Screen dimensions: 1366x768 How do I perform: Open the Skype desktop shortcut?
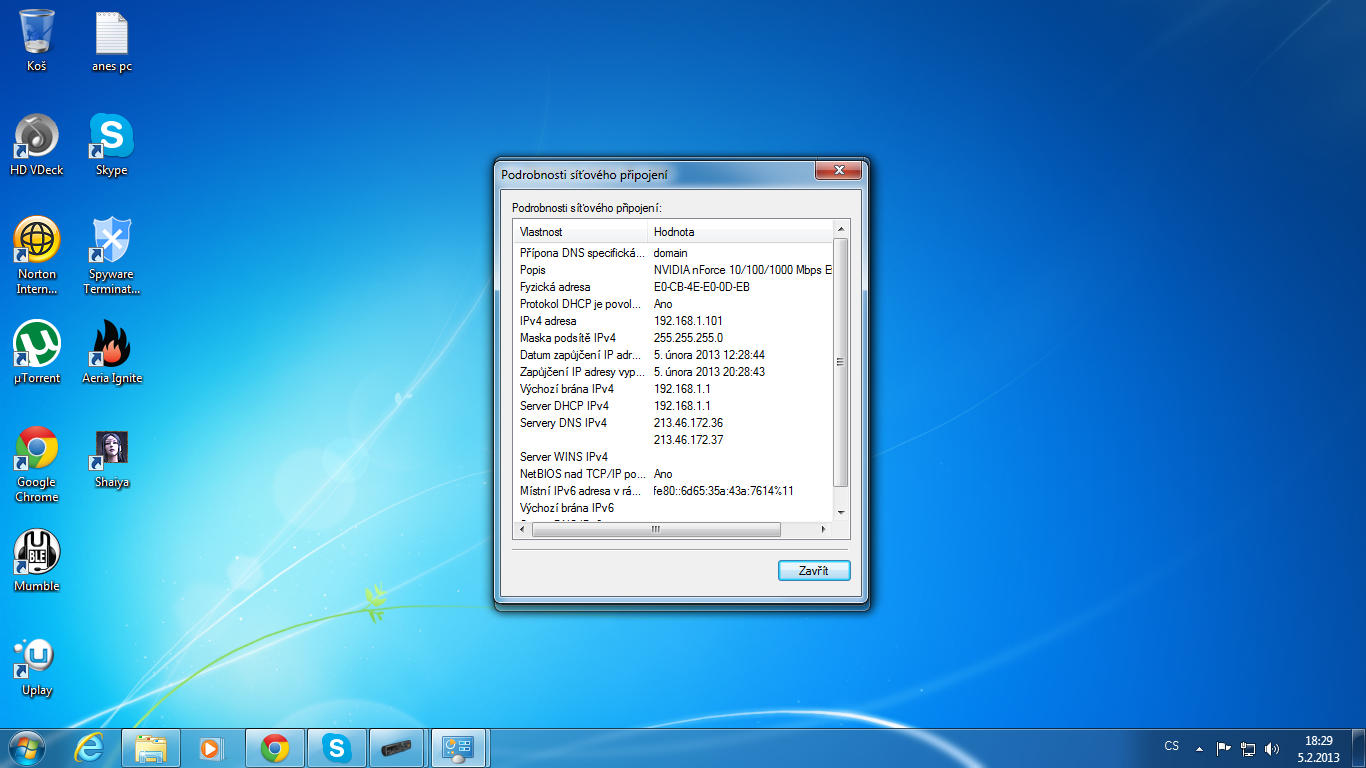111,138
